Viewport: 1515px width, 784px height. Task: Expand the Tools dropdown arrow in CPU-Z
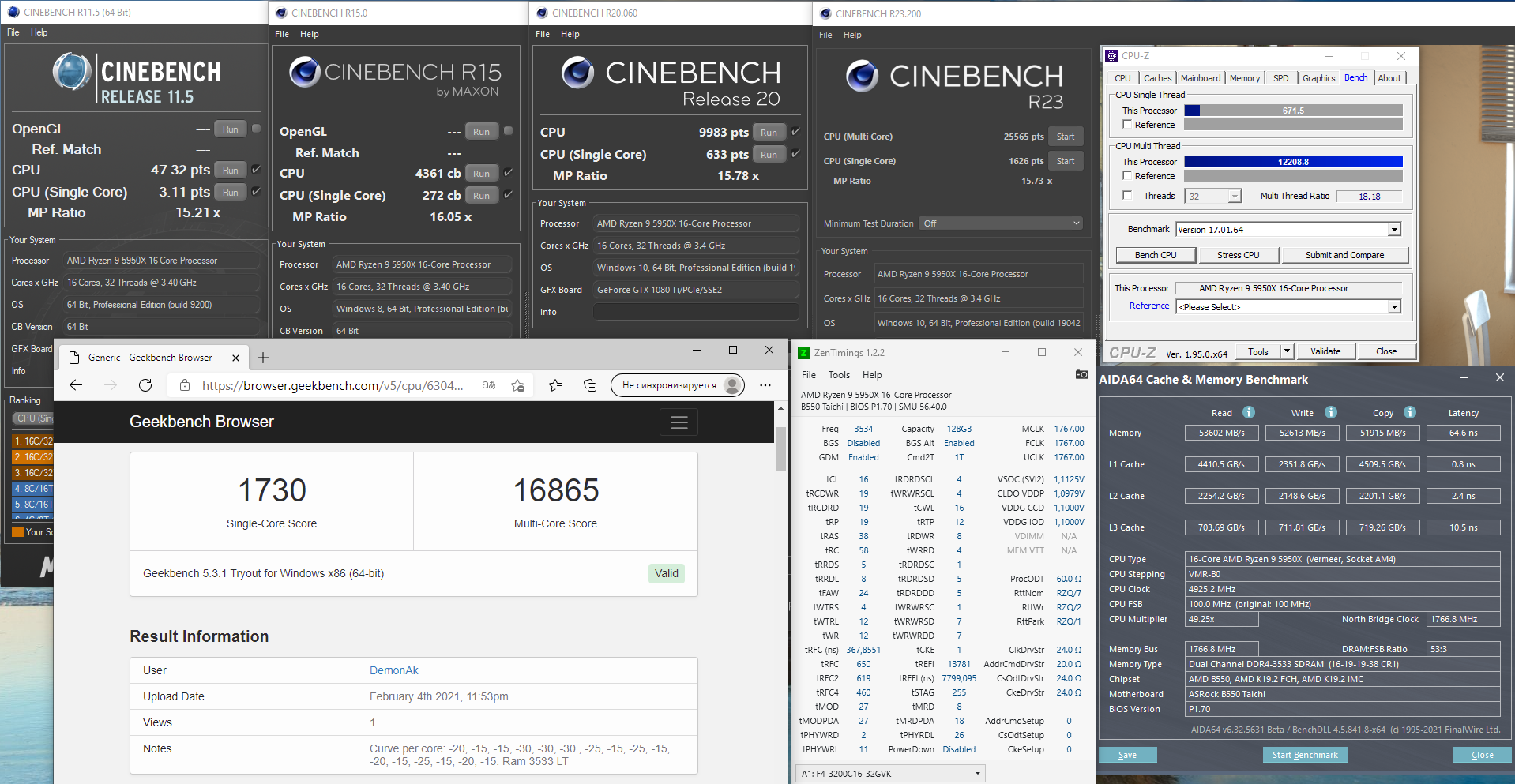tap(1287, 351)
